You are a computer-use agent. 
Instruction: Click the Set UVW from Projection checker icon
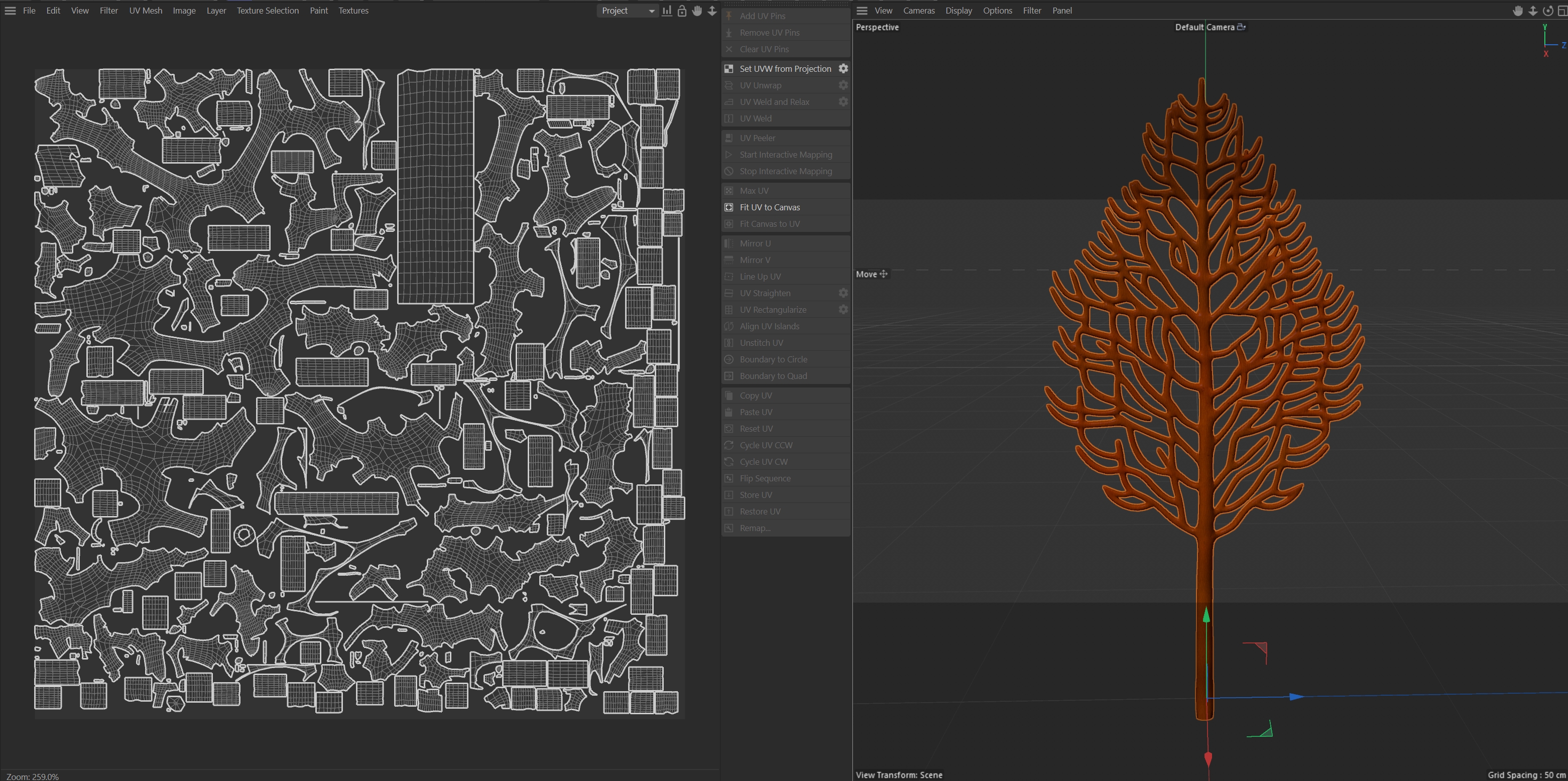pyautogui.click(x=729, y=69)
